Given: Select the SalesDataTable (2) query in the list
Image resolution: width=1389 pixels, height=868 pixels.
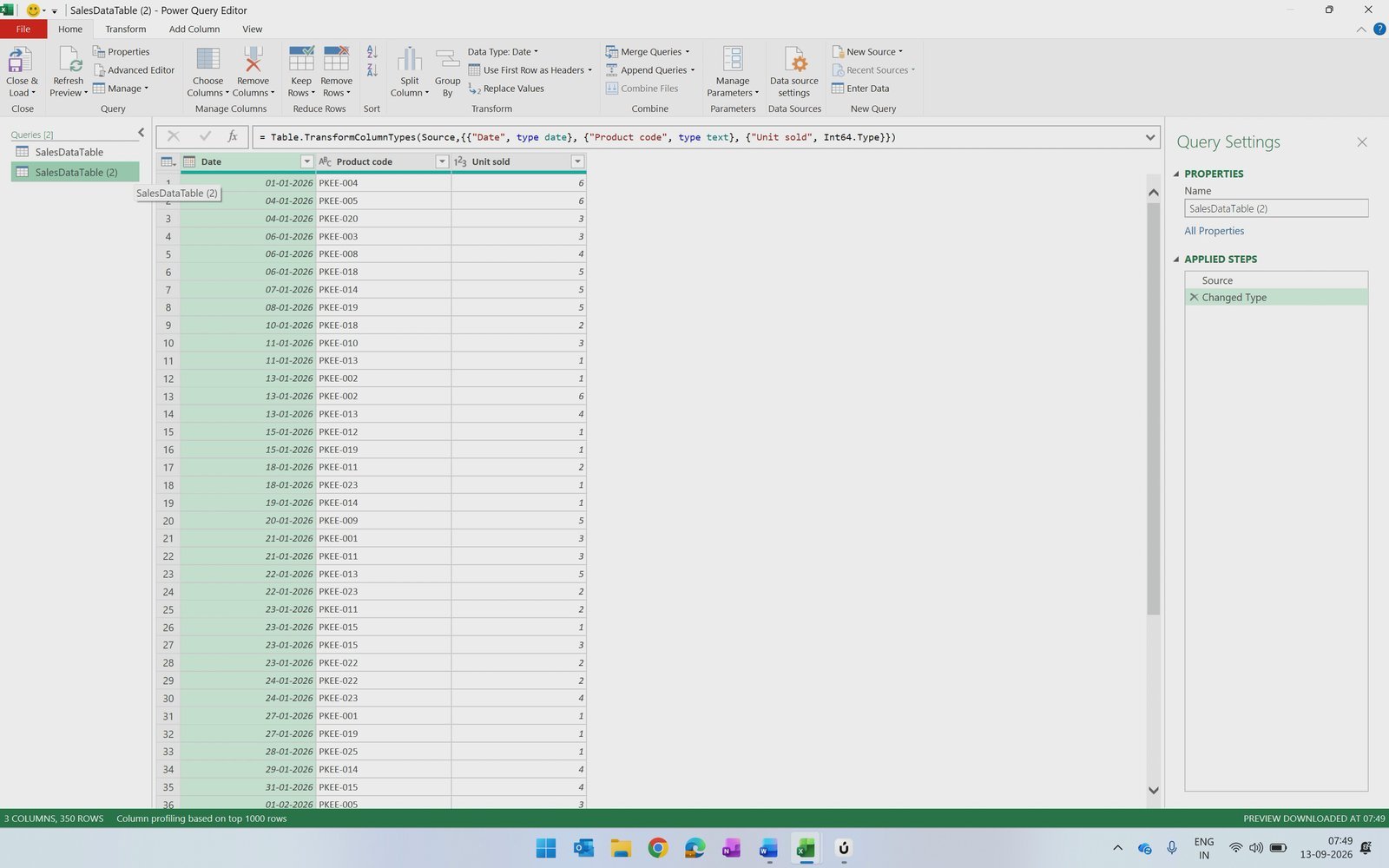Looking at the screenshot, I should point(75,172).
